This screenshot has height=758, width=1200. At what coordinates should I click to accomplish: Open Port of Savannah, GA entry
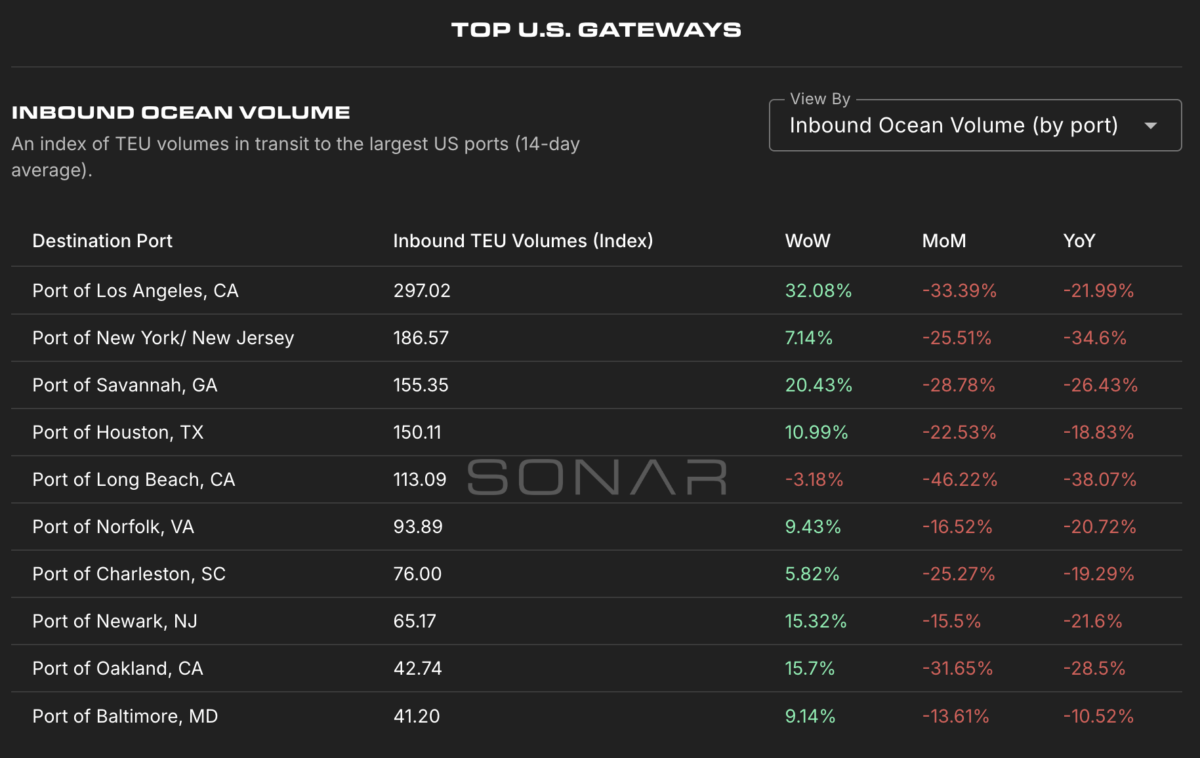124,385
